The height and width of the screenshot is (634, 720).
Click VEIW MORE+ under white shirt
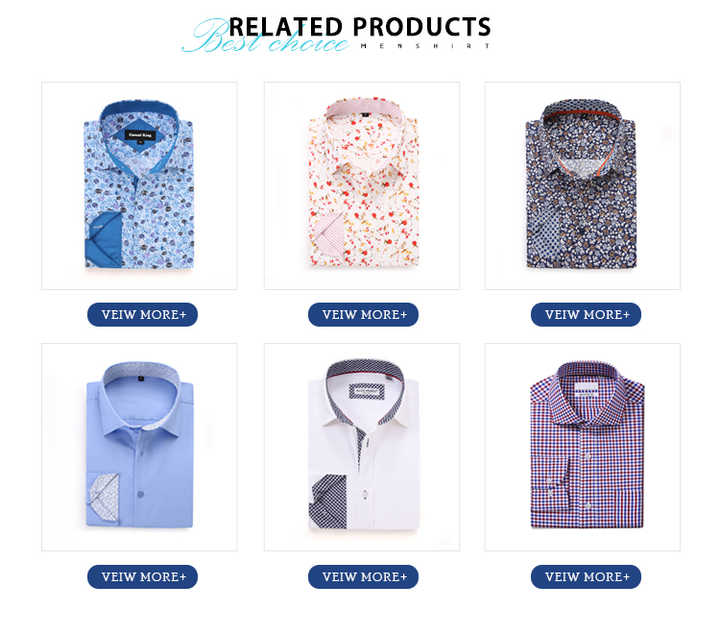[x=363, y=577]
